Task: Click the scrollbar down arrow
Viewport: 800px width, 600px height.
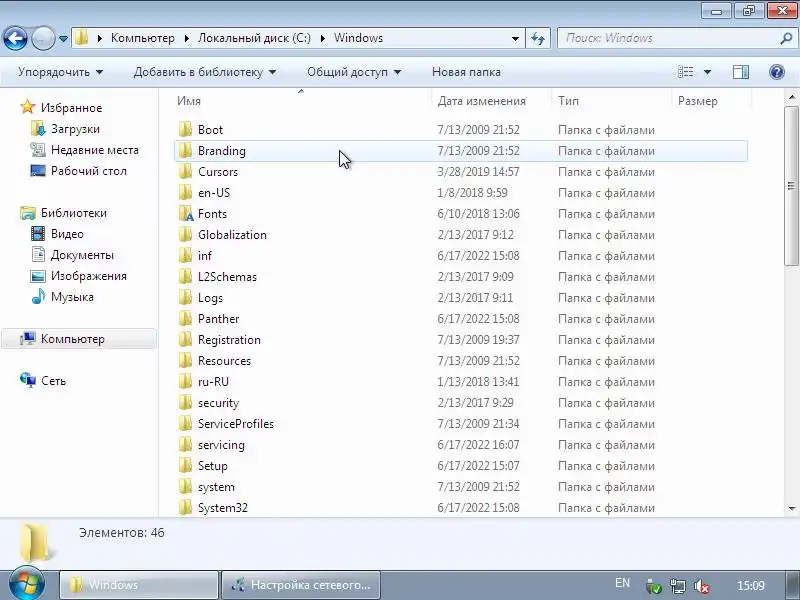Action: tap(791, 508)
